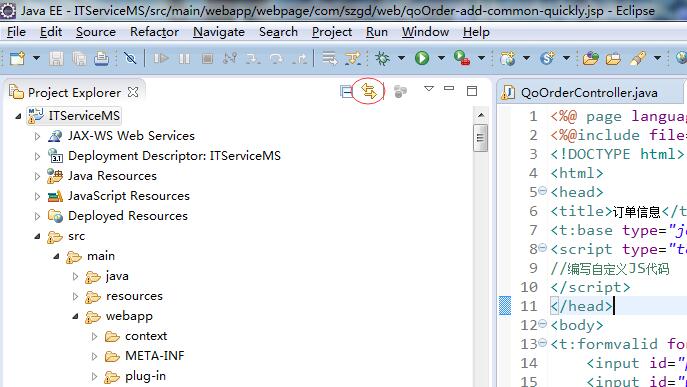Click the Drop to Frame icon
The image size is (687, 387).
click(x=329, y=58)
